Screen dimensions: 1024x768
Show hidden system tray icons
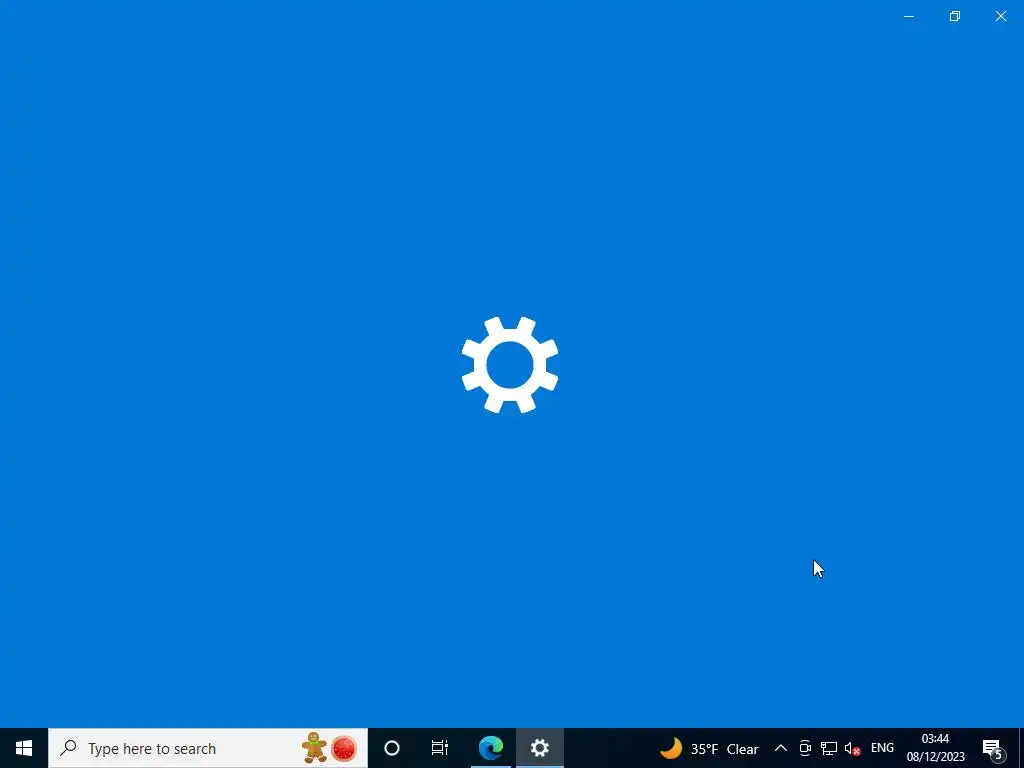click(780, 748)
